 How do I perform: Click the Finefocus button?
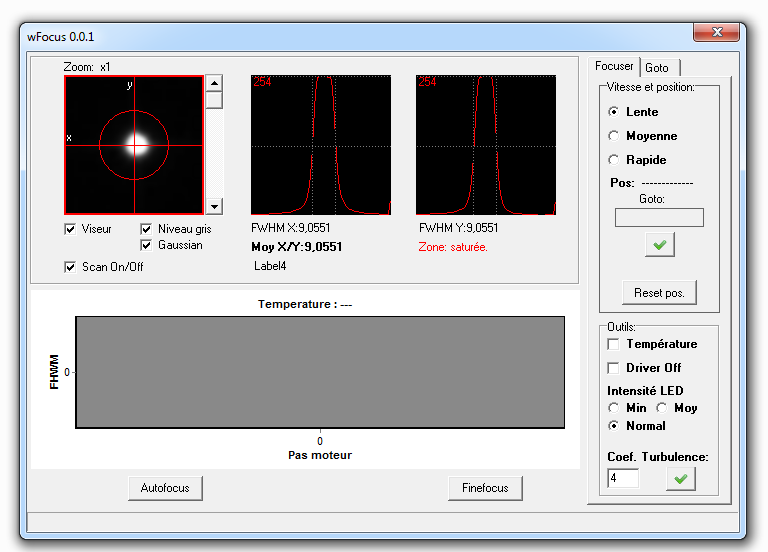coord(485,488)
